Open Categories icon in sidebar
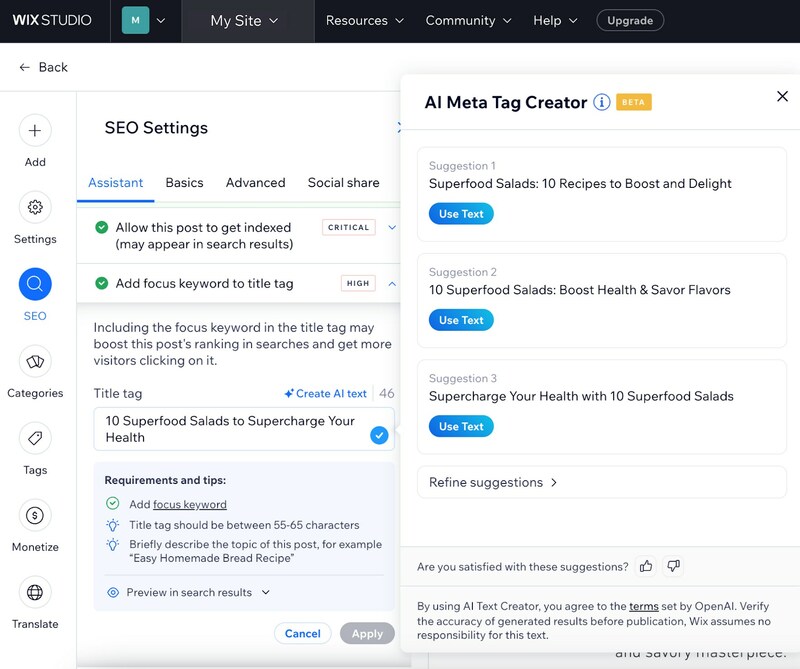 pos(35,361)
